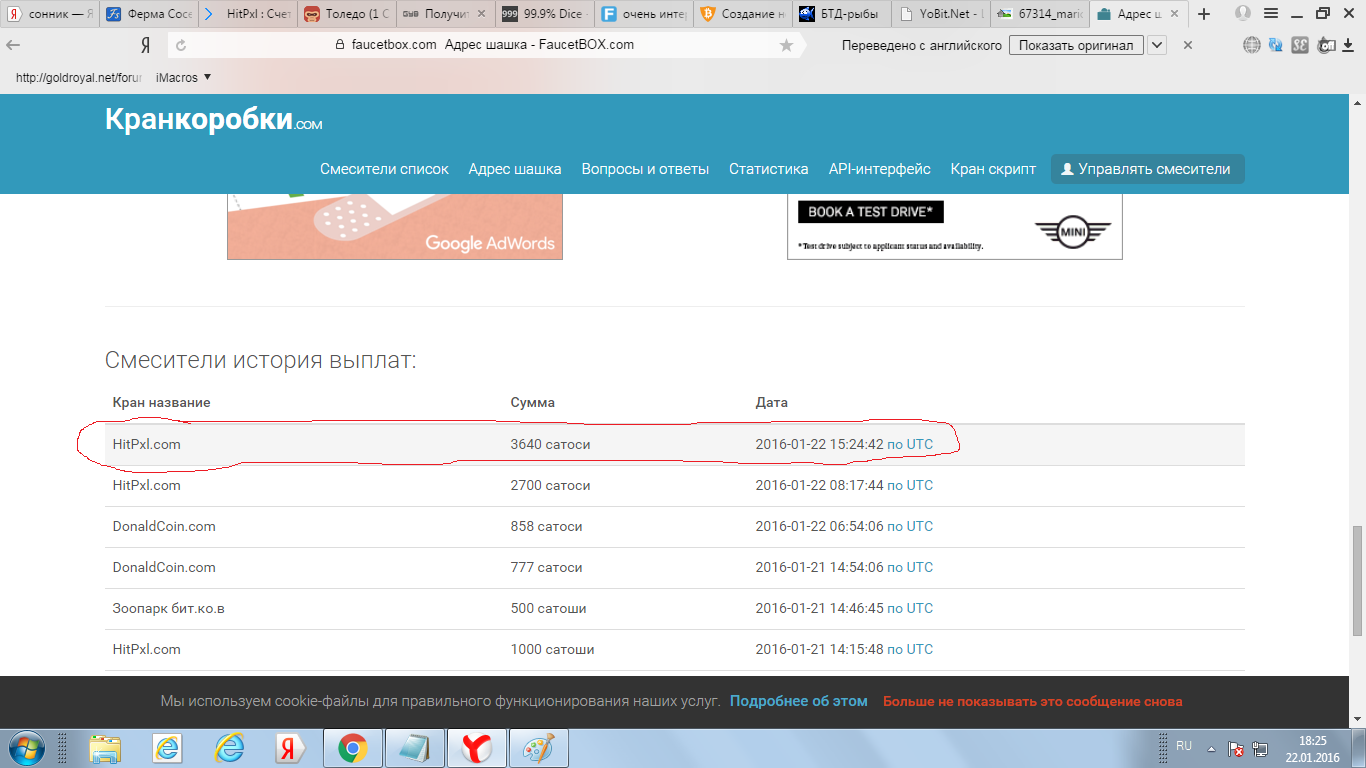
Task: Click the 'Показать оригинал' button
Action: pos(1076,45)
